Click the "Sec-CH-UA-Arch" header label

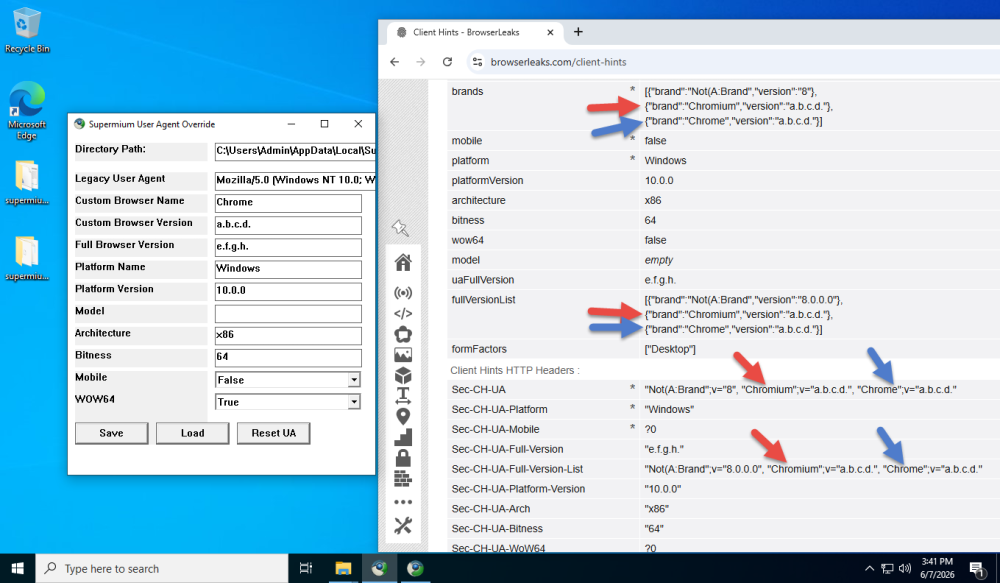(x=490, y=509)
